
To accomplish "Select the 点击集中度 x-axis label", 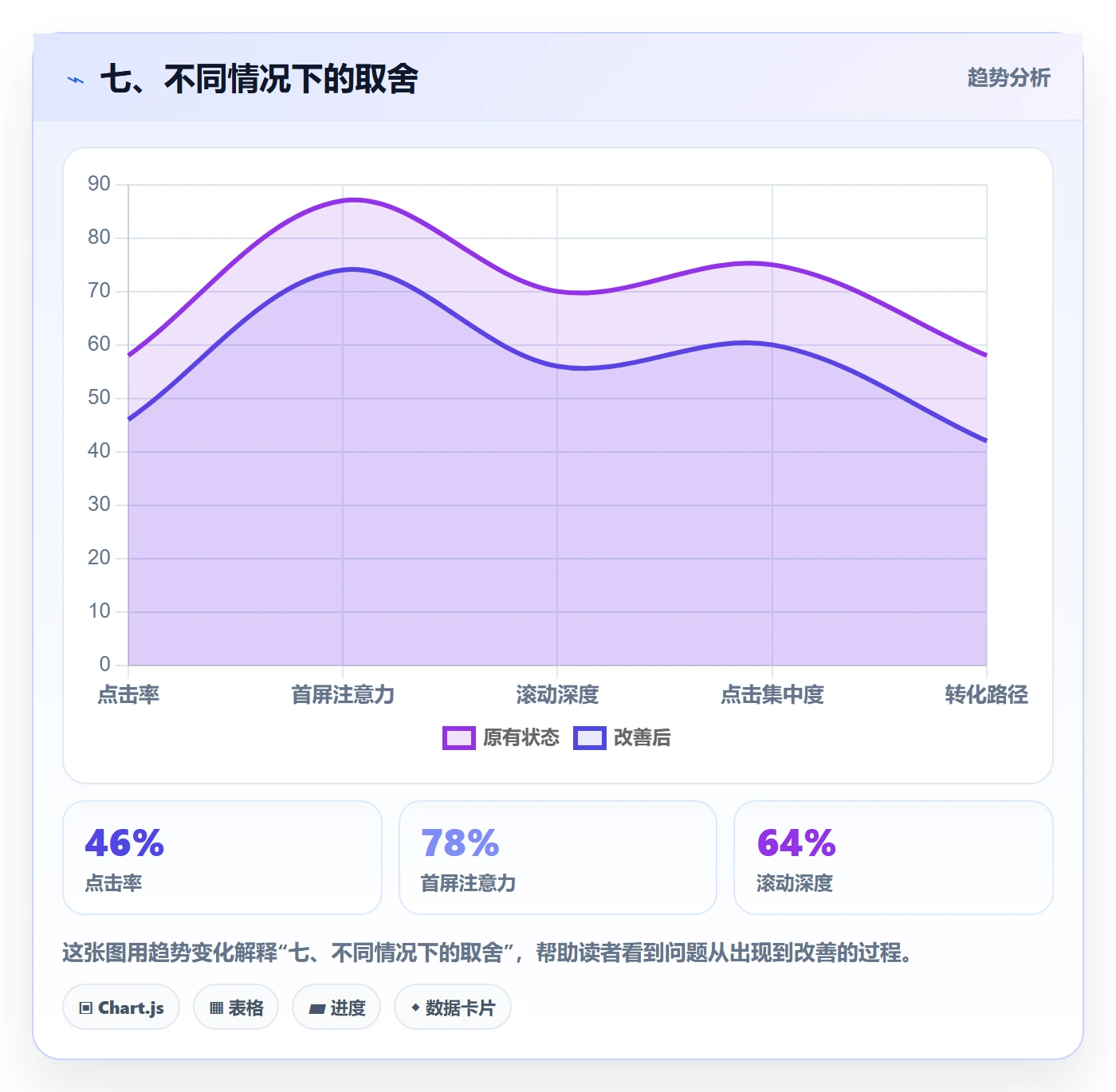I will click(772, 694).
